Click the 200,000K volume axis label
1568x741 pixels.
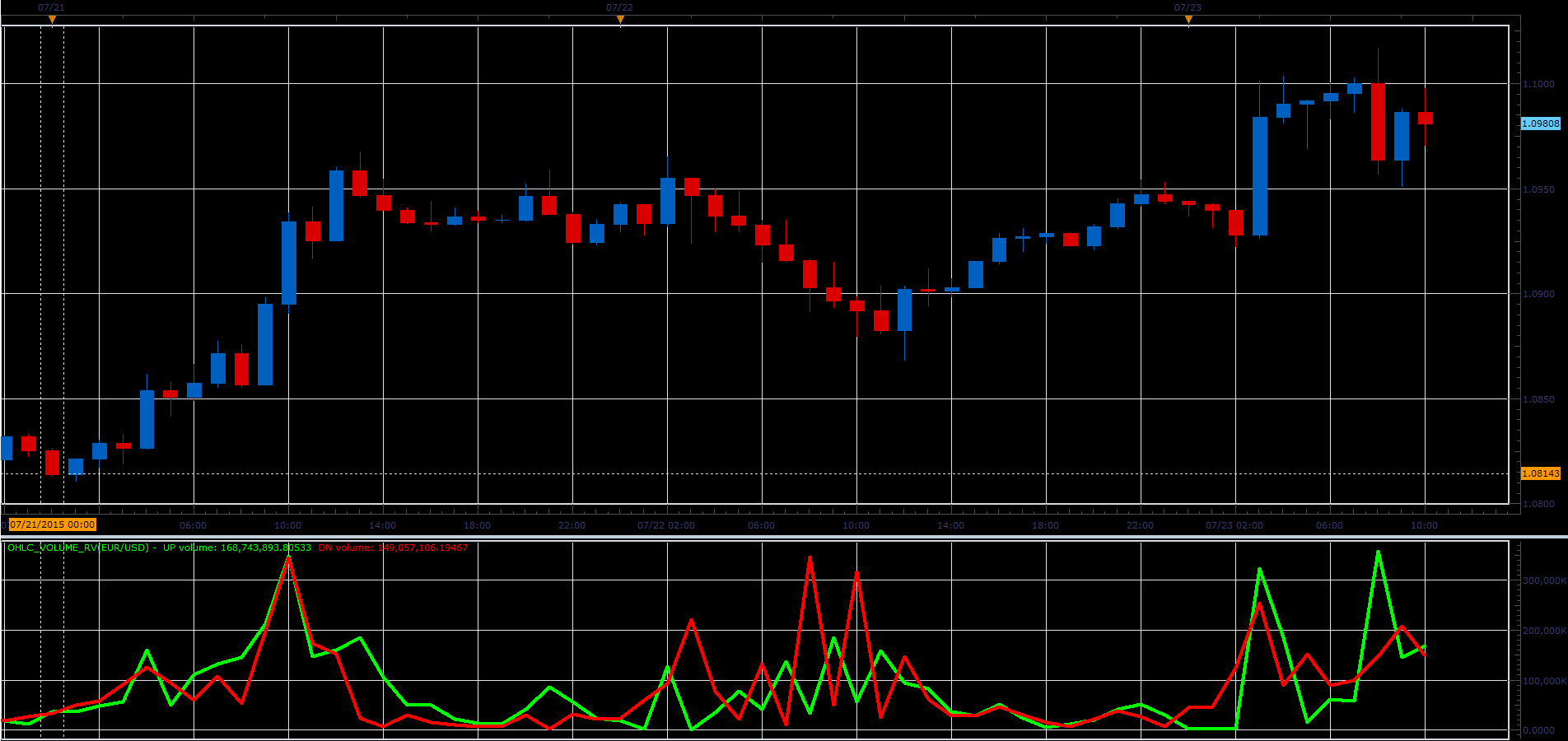[1544, 631]
